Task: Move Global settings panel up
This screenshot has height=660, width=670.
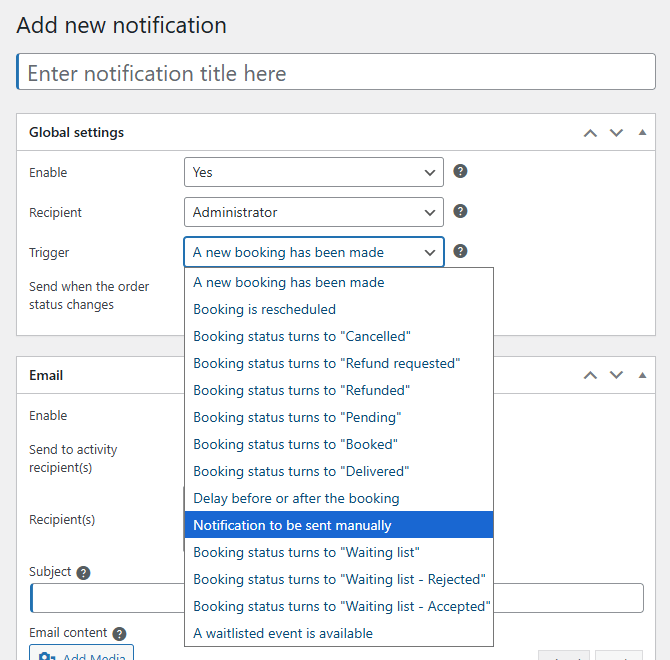Action: [591, 133]
